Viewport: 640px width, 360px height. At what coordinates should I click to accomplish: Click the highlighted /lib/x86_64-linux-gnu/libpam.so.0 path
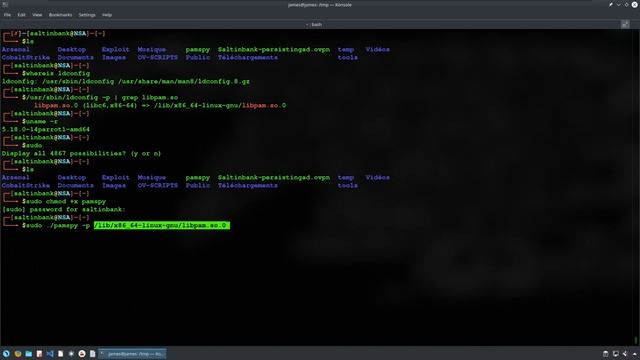point(162,225)
